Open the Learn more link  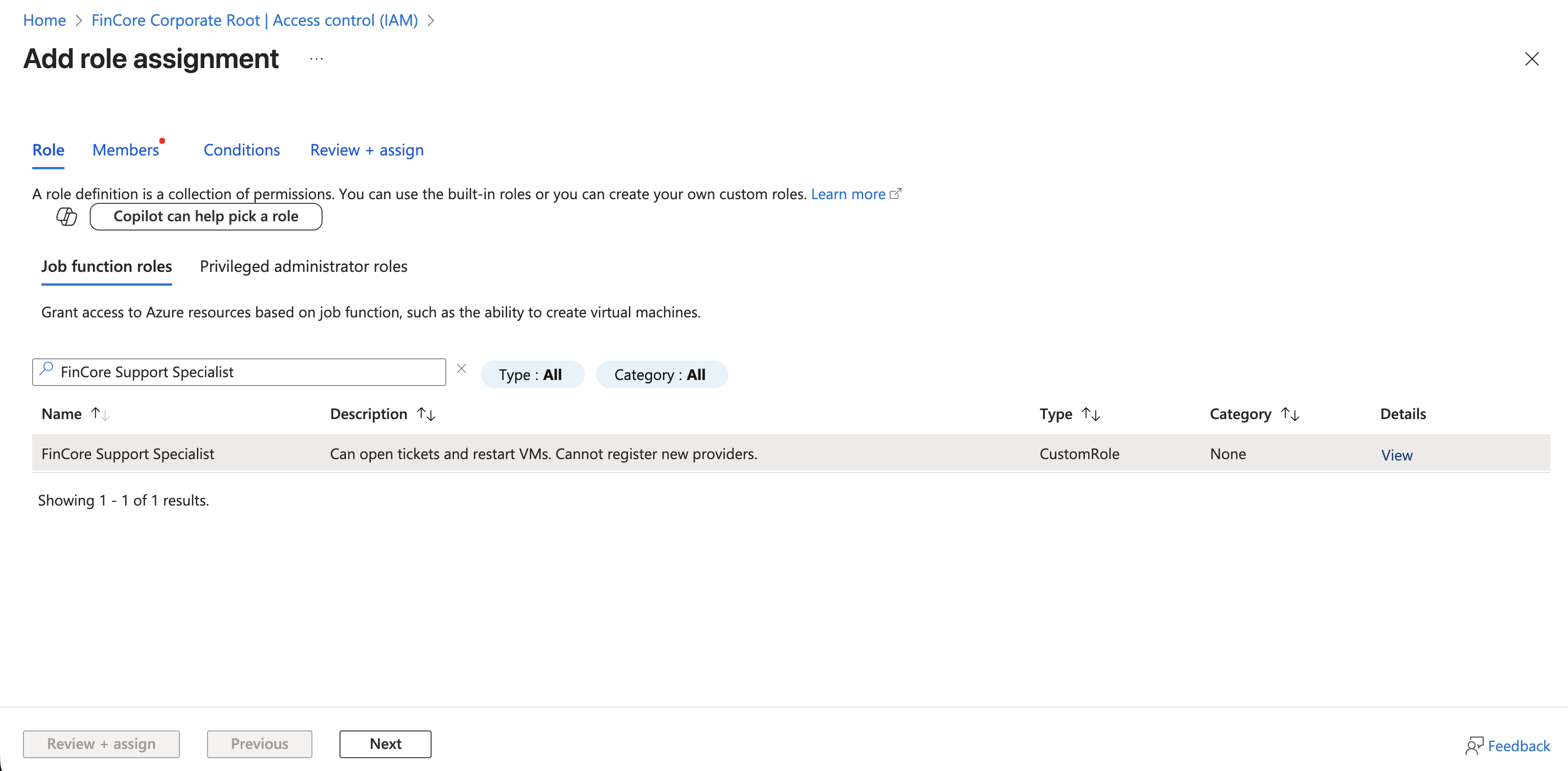848,194
